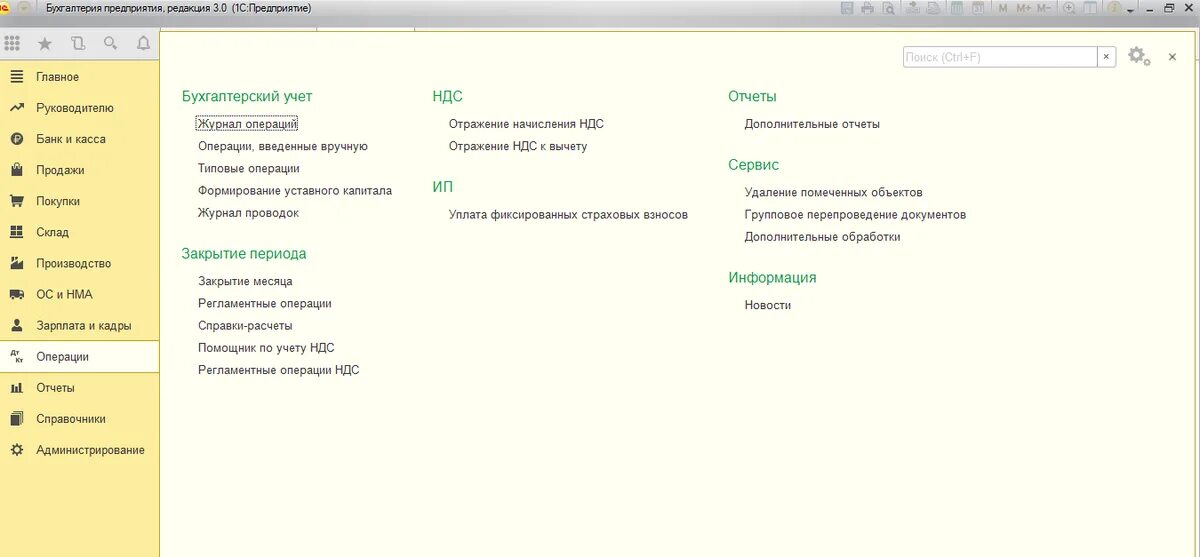The height and width of the screenshot is (557, 1200).
Task: Close the functions menu with the x icon
Action: (1173, 58)
